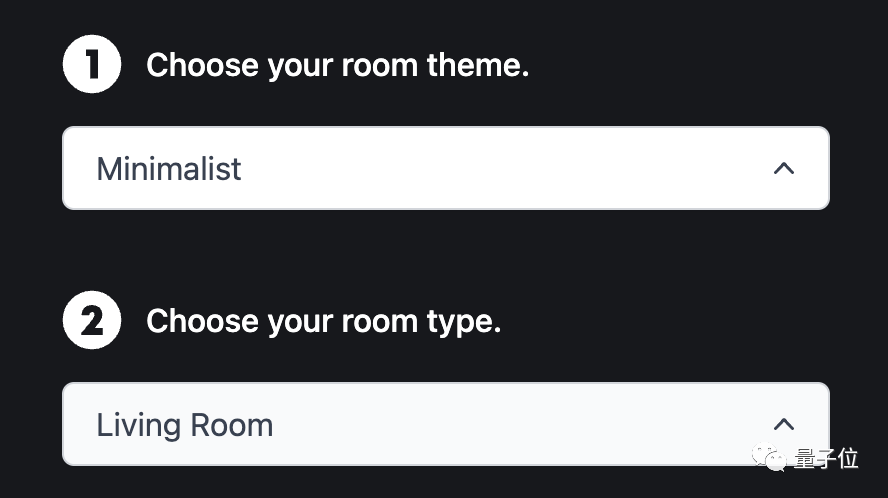Click the word 'Choose' in step 1 heading
This screenshot has width=888, height=498.
pyautogui.click(x=203, y=65)
